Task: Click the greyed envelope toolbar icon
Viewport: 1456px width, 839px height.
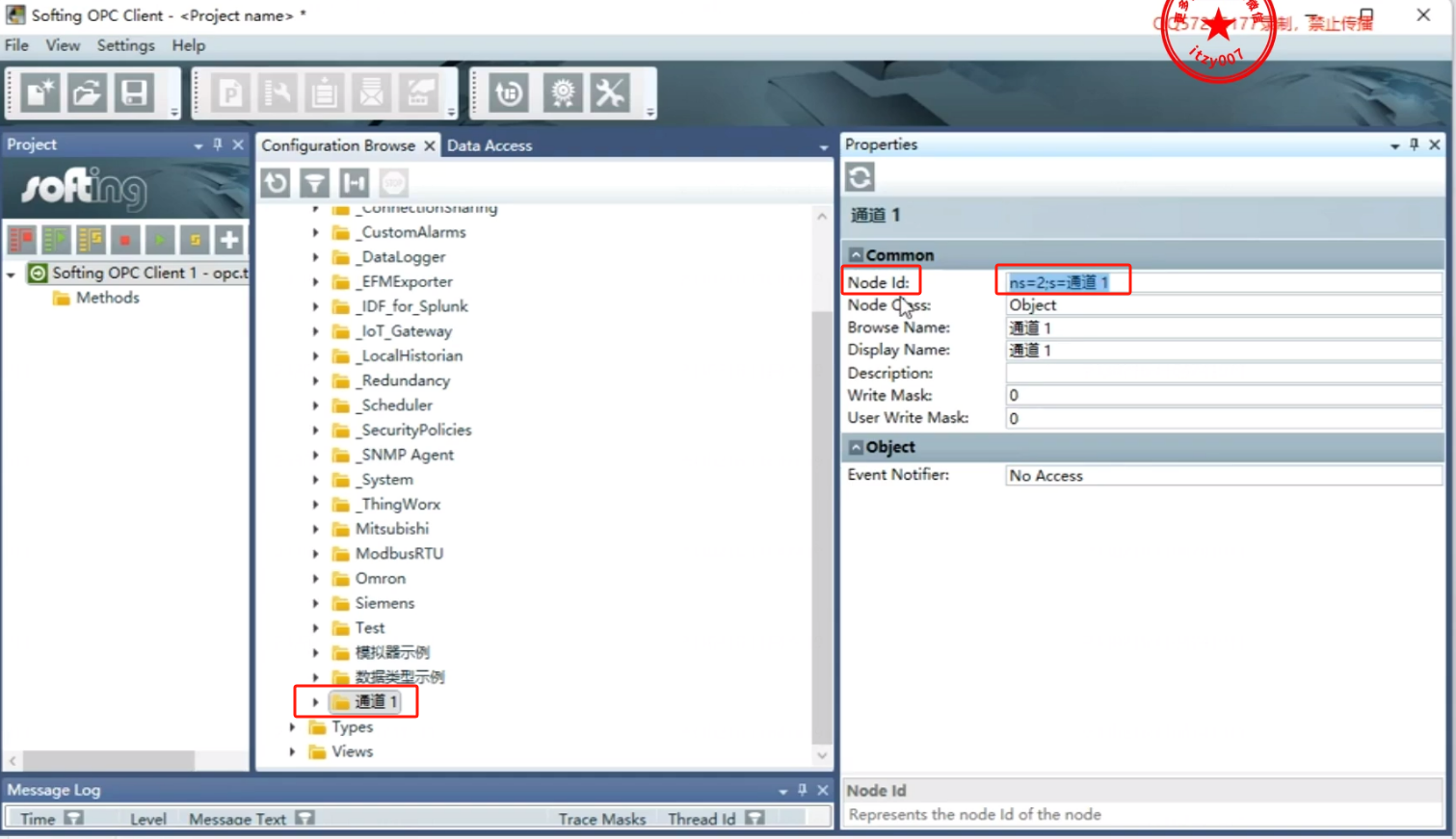Action: 372,93
